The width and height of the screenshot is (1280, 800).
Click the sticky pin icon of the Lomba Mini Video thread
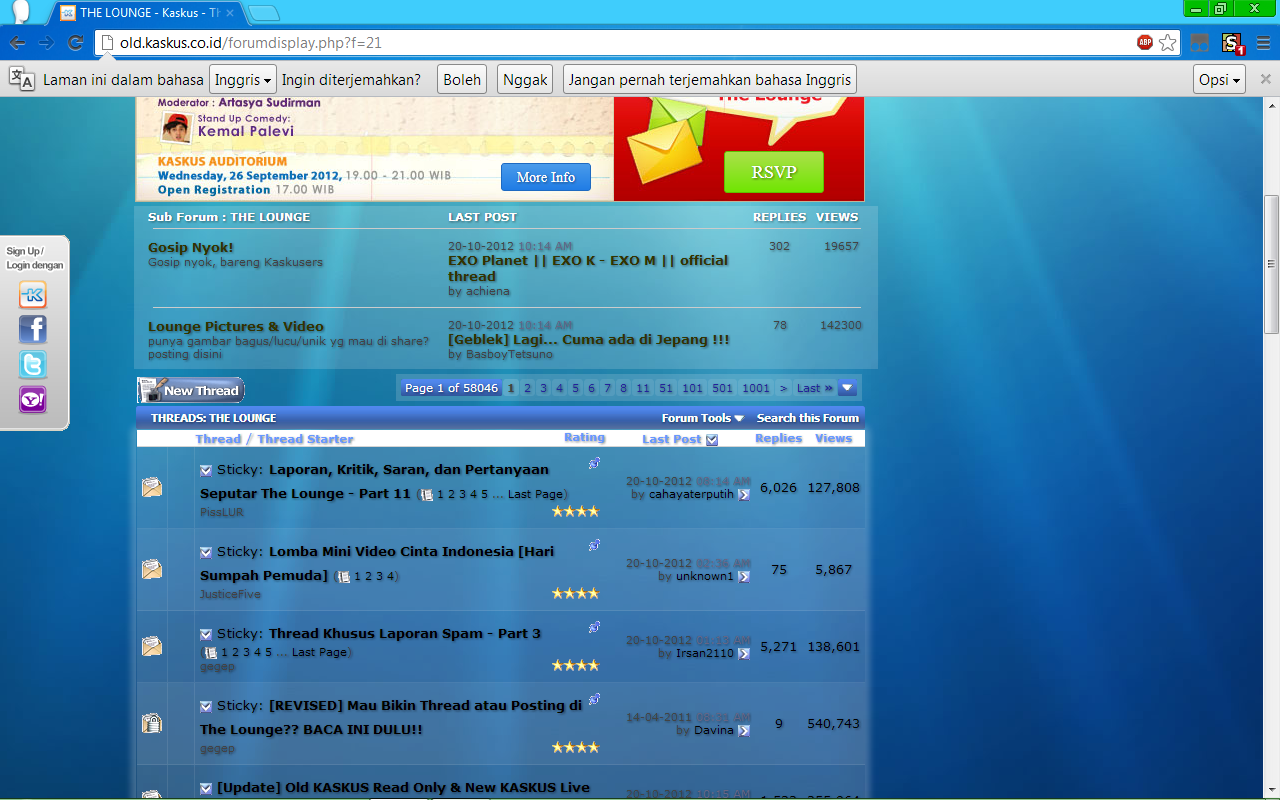pos(594,546)
